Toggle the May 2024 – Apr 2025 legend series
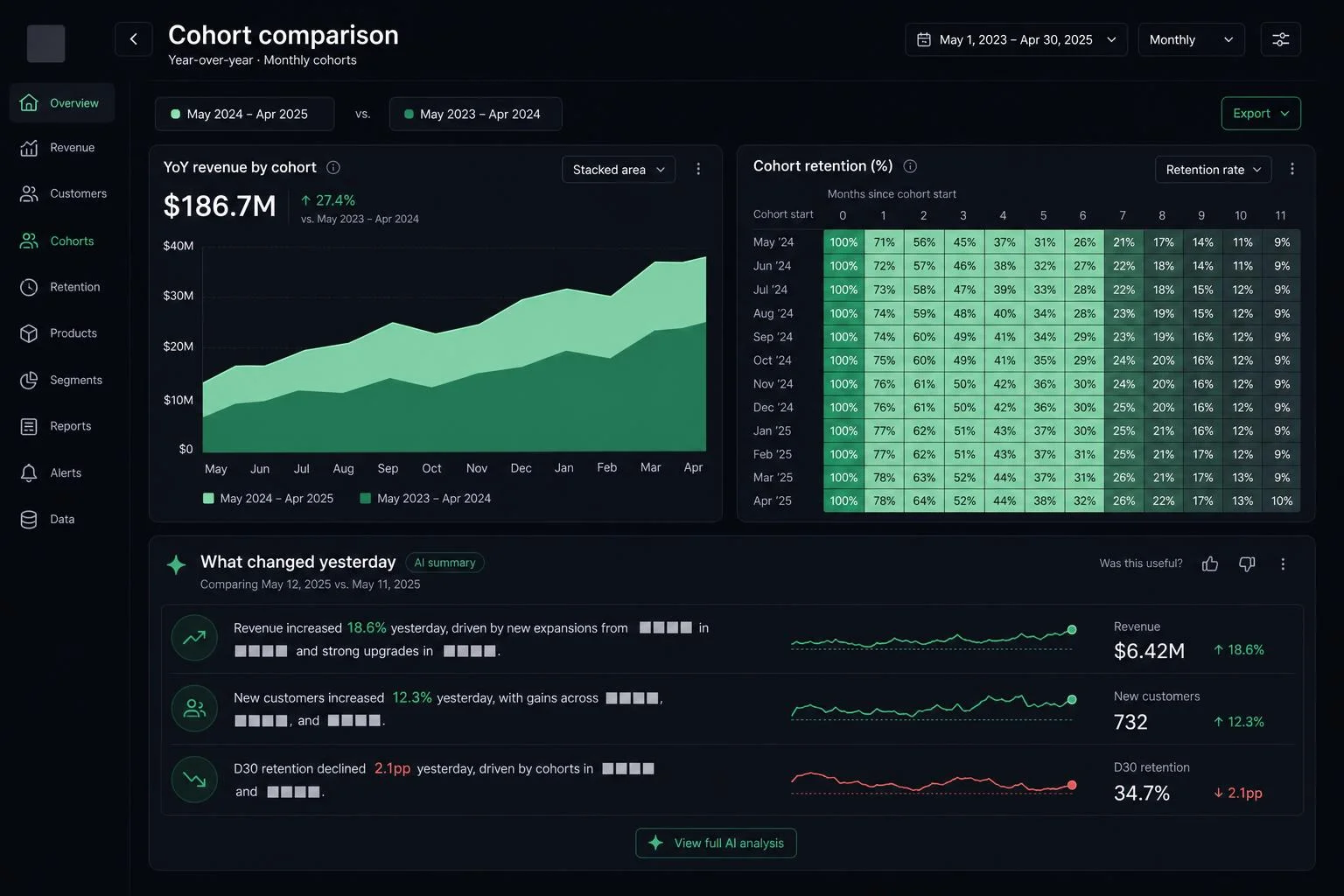Screen dimensions: 1344x896 pos(269,499)
